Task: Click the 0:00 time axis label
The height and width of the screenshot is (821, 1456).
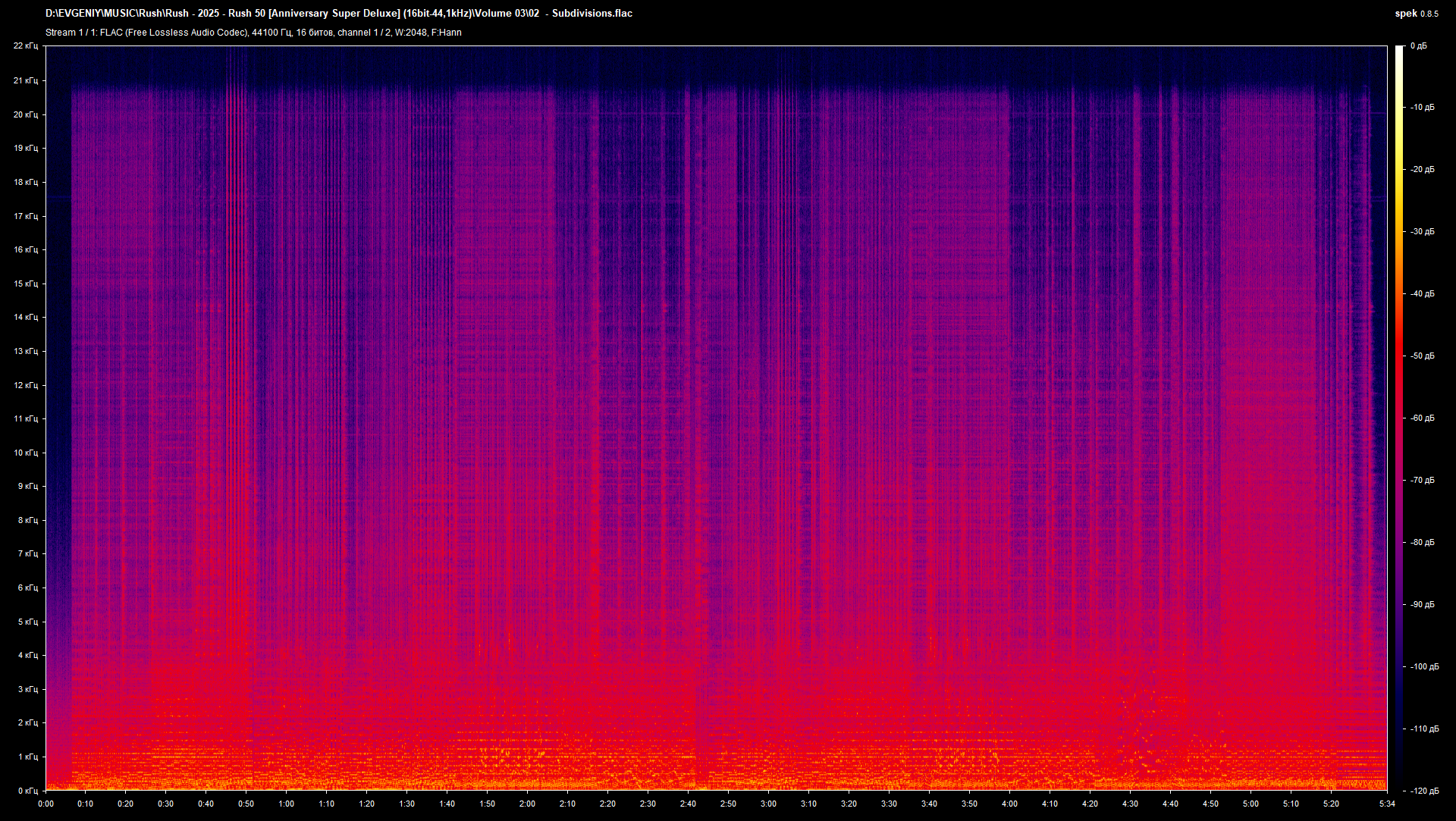Action: (x=45, y=804)
